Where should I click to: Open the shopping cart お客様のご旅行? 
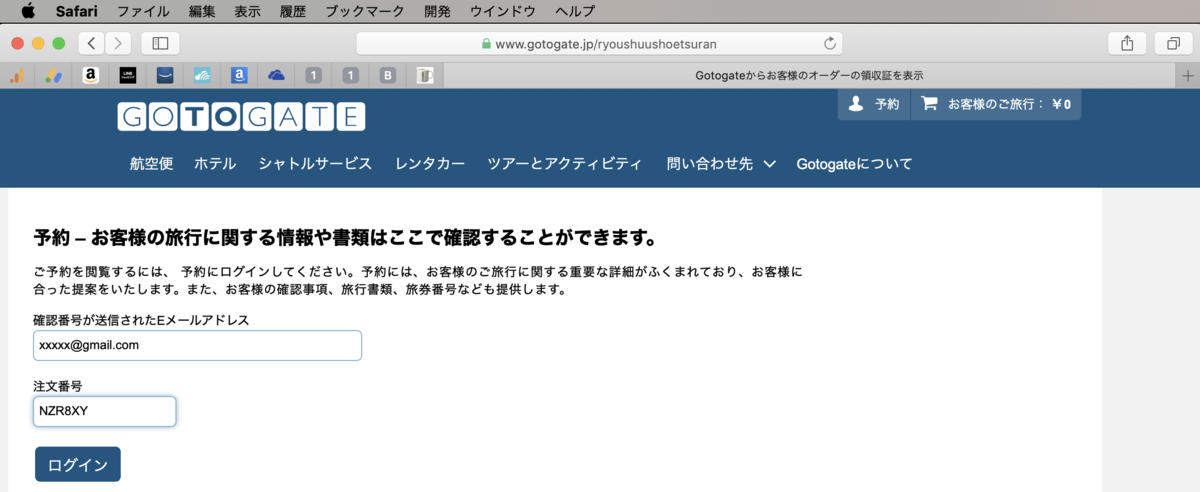coord(996,104)
